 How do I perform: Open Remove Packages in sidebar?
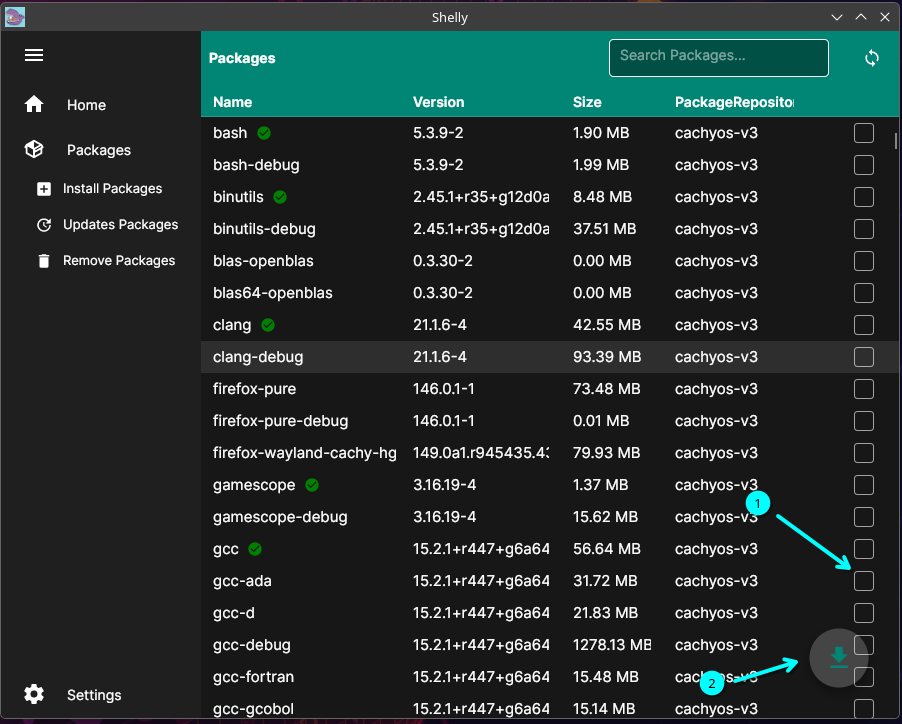coord(119,261)
